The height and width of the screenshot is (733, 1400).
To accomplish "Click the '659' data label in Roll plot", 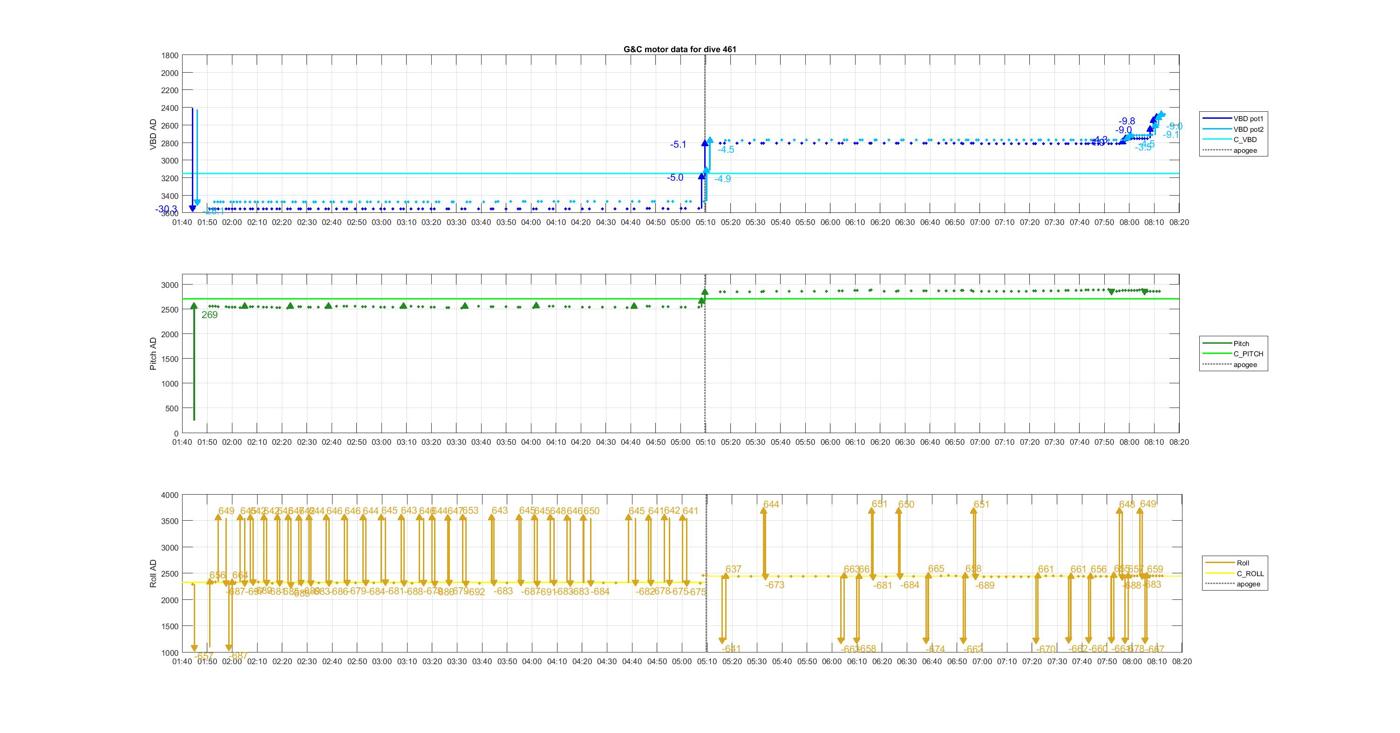I will click(x=1155, y=569).
